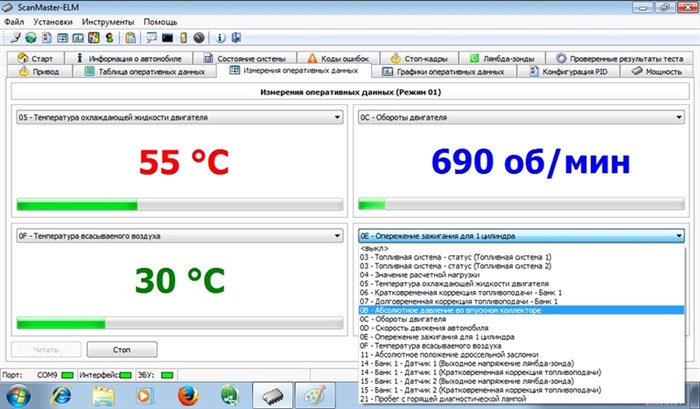Click the blue info icon in toolbar
The image size is (700, 409).
point(220,38)
